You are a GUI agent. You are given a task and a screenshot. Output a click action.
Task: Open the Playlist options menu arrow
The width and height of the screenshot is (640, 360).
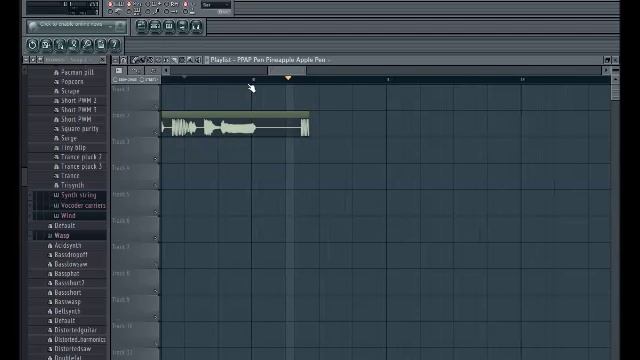click(x=115, y=60)
